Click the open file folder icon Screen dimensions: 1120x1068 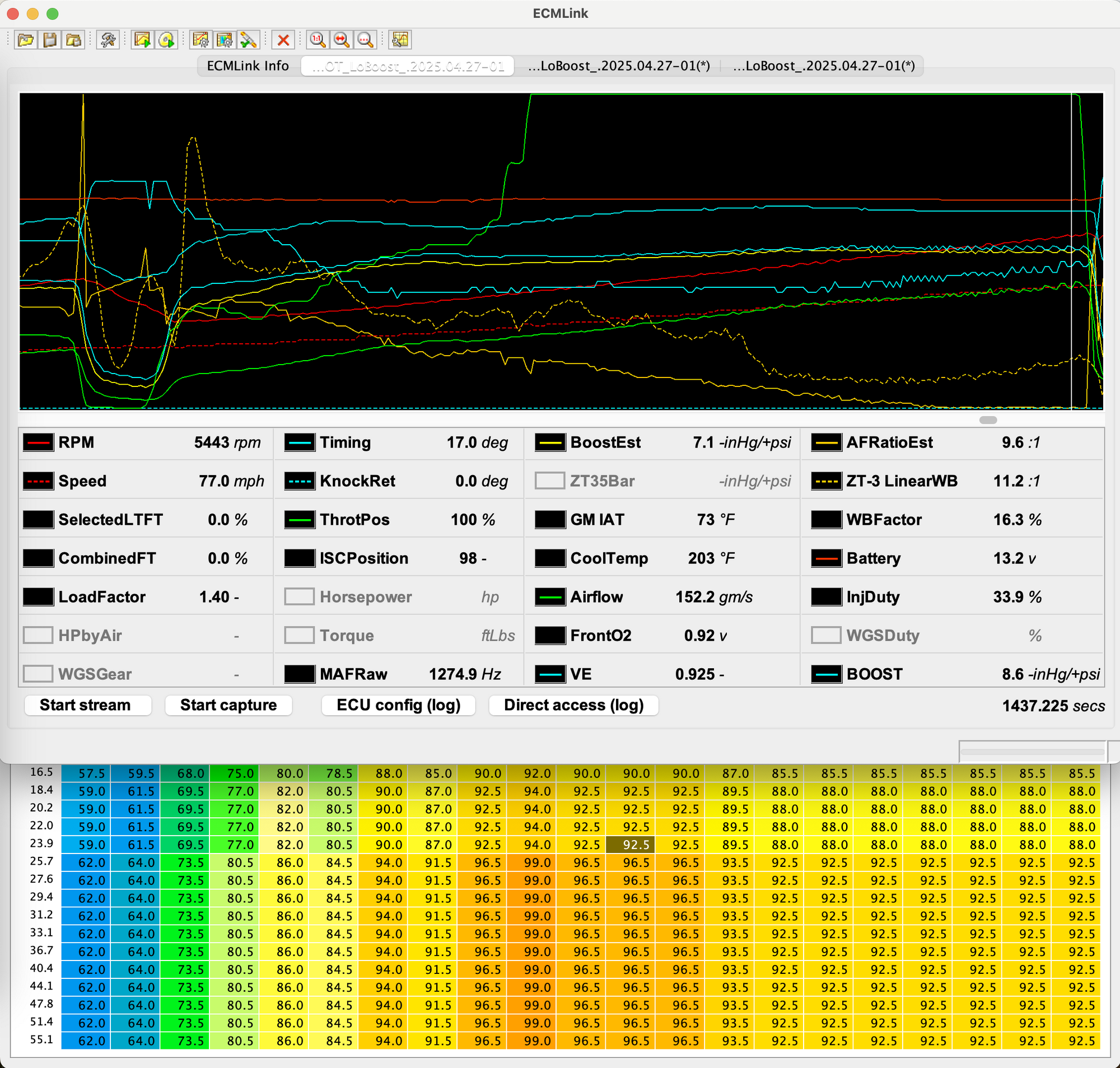pyautogui.click(x=26, y=40)
